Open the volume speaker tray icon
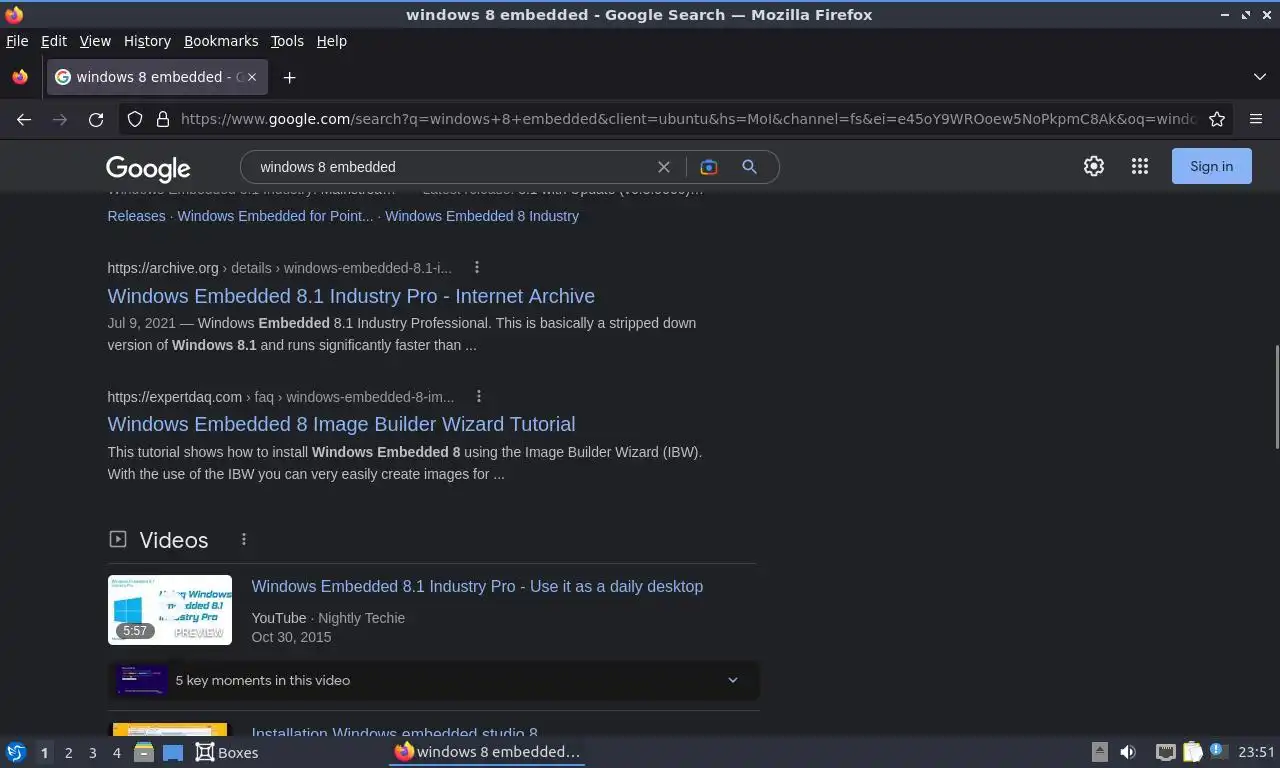This screenshot has width=1280, height=768. [1128, 752]
